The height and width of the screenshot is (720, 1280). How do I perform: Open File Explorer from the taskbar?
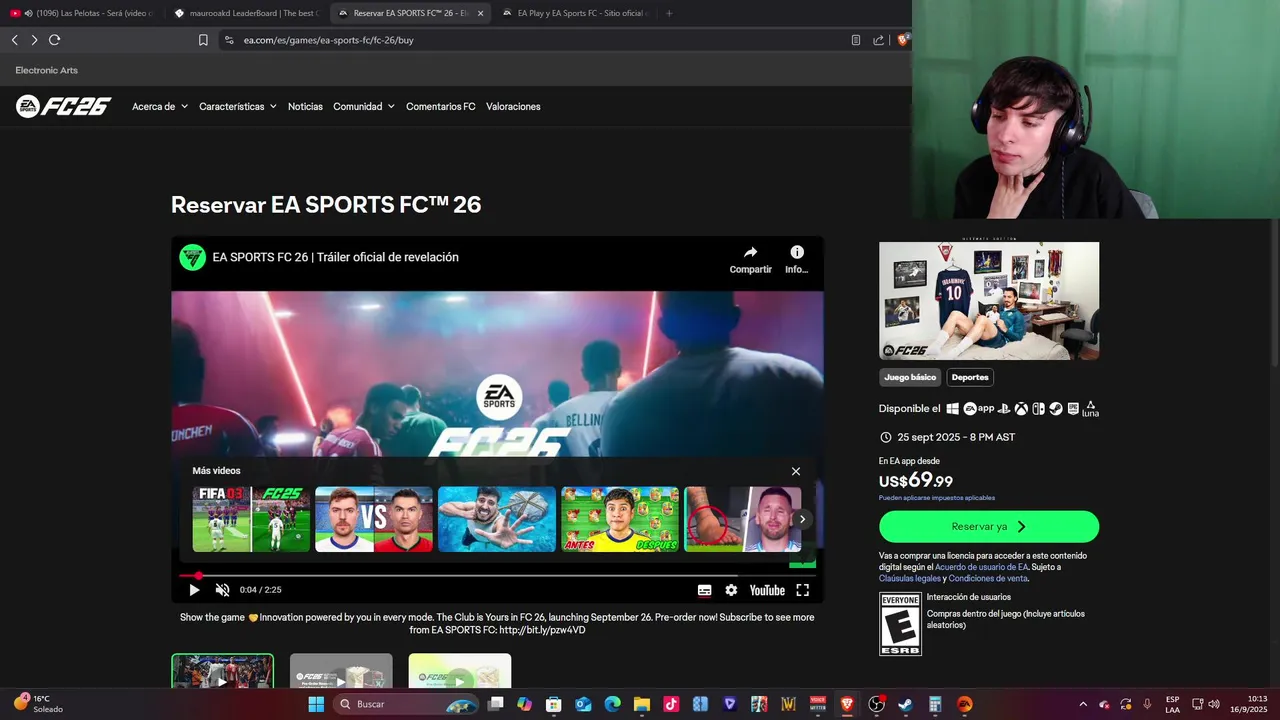[641, 704]
